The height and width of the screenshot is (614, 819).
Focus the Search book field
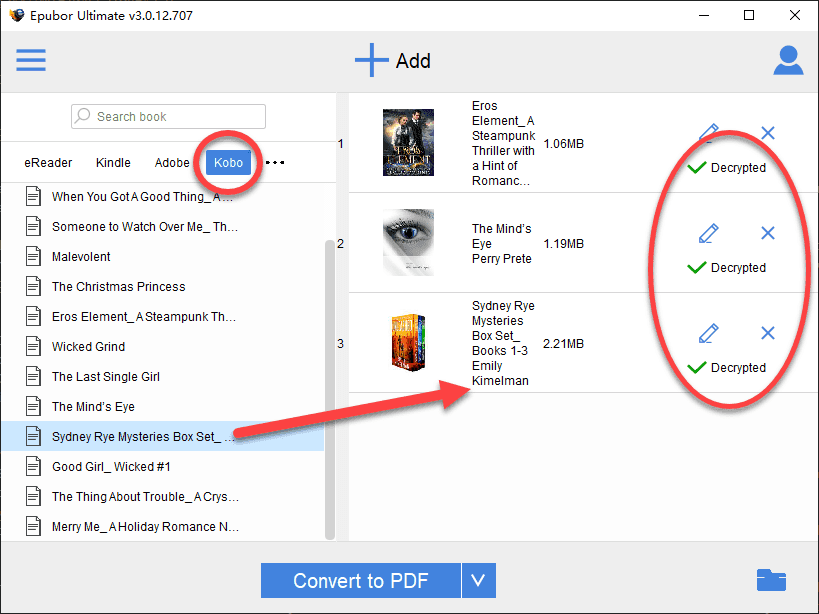point(168,116)
